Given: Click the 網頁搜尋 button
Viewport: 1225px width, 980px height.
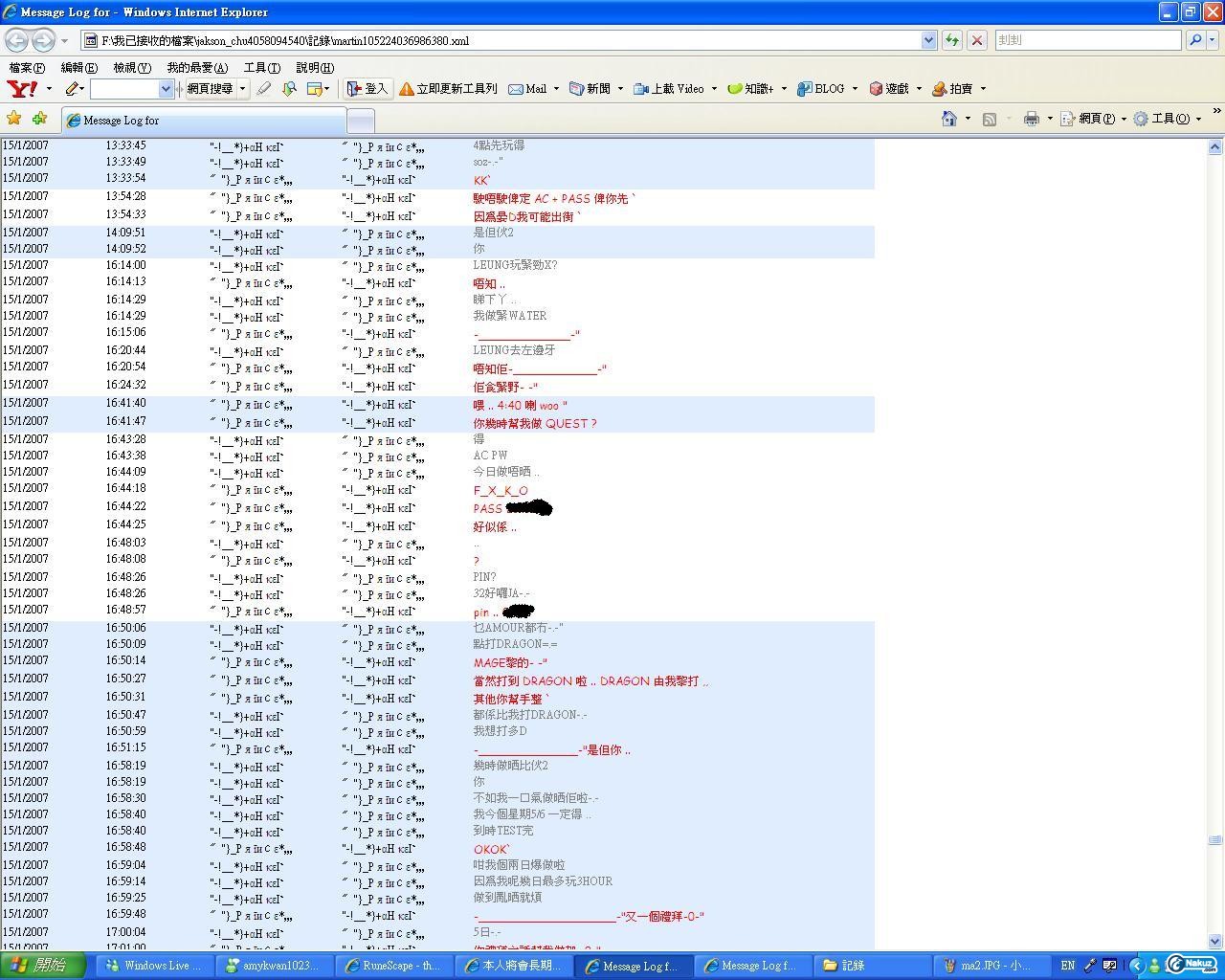Looking at the screenshot, I should click(210, 88).
